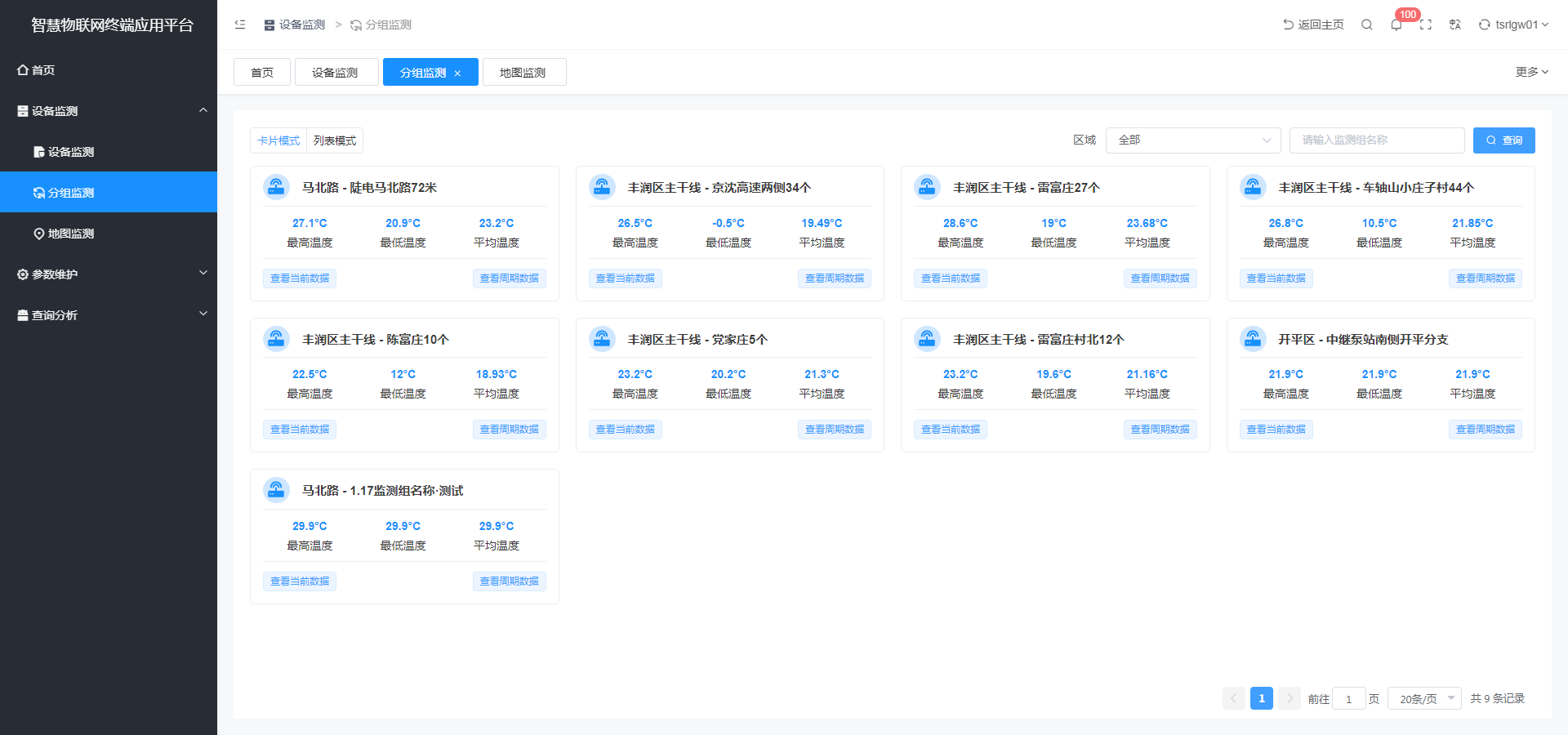Toggle fullscreen mode icon

click(x=1426, y=24)
